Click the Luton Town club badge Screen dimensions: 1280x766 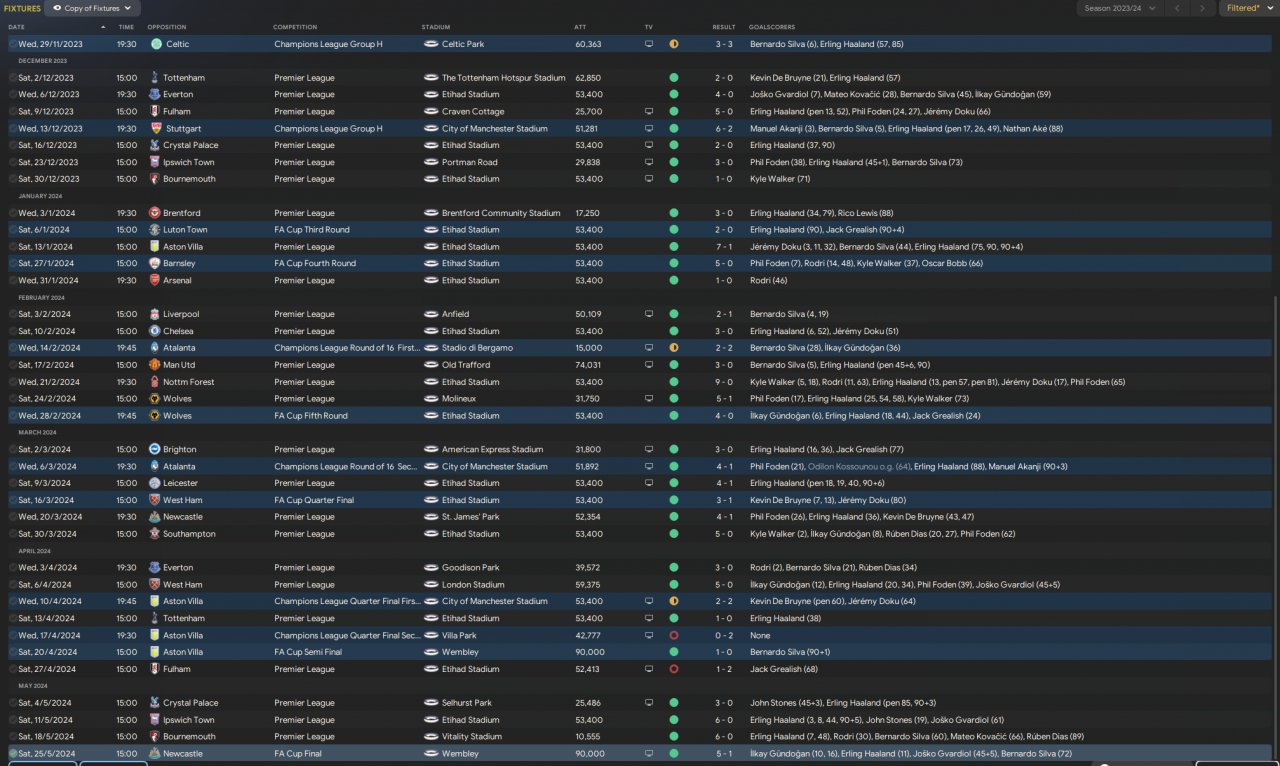click(155, 230)
